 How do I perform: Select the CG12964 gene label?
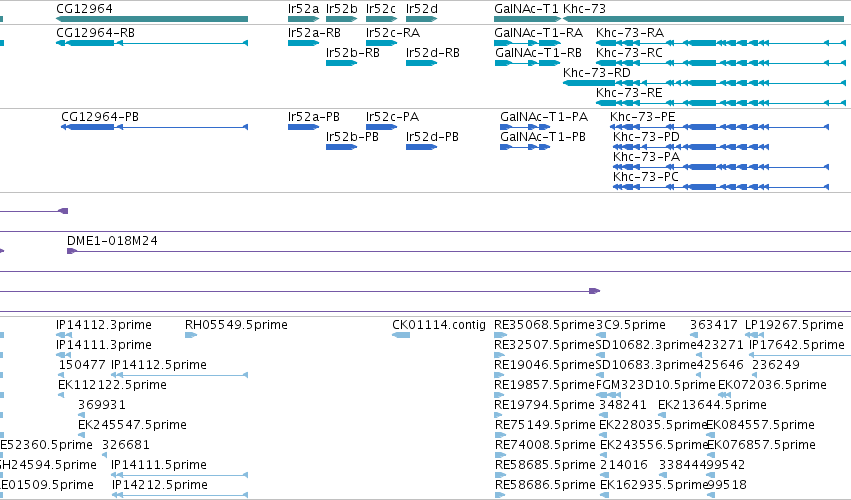click(84, 9)
